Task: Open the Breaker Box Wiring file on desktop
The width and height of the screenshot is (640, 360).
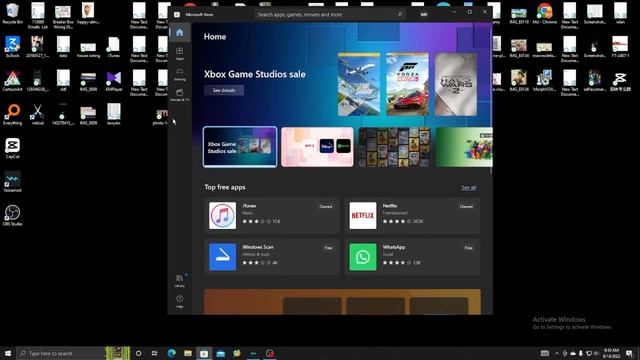Action: point(63,16)
